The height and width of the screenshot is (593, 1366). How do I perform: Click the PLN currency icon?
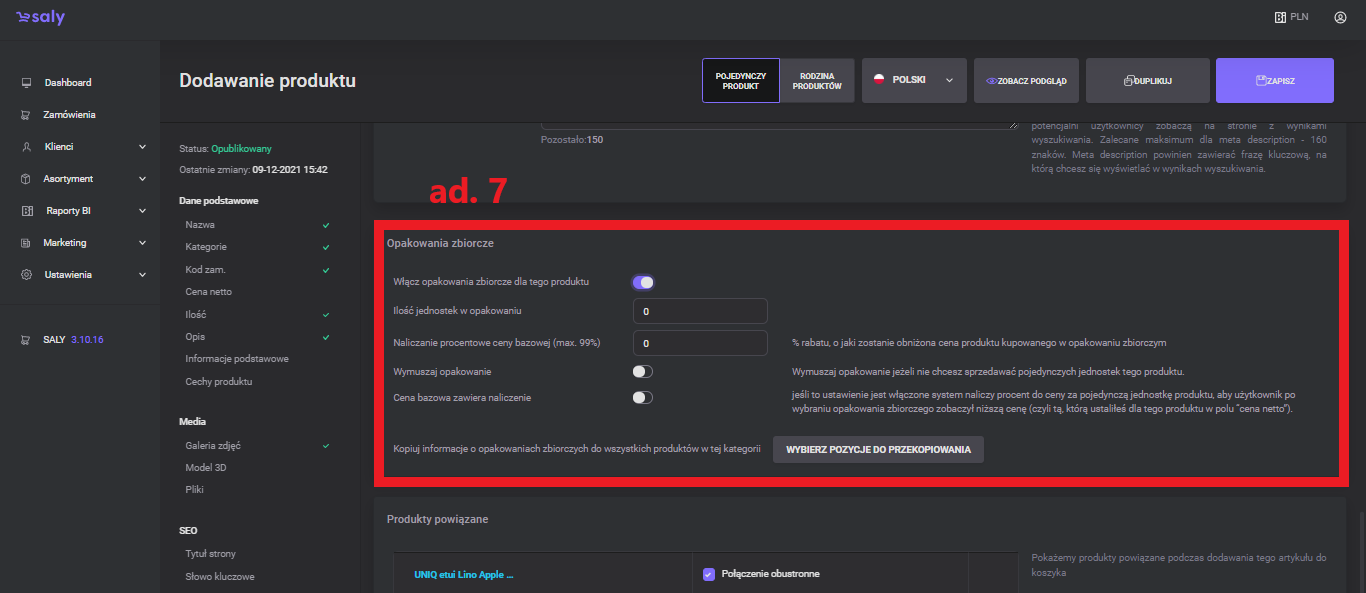1280,17
